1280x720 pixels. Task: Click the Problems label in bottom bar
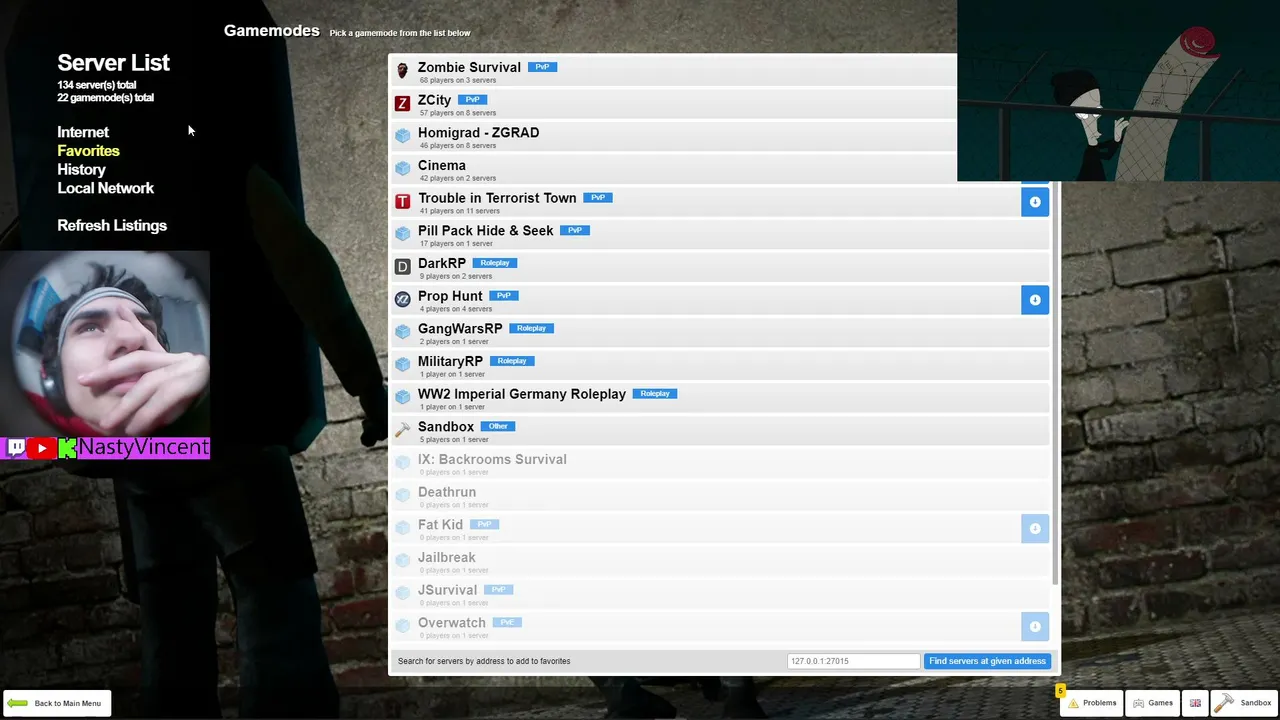tap(1100, 703)
